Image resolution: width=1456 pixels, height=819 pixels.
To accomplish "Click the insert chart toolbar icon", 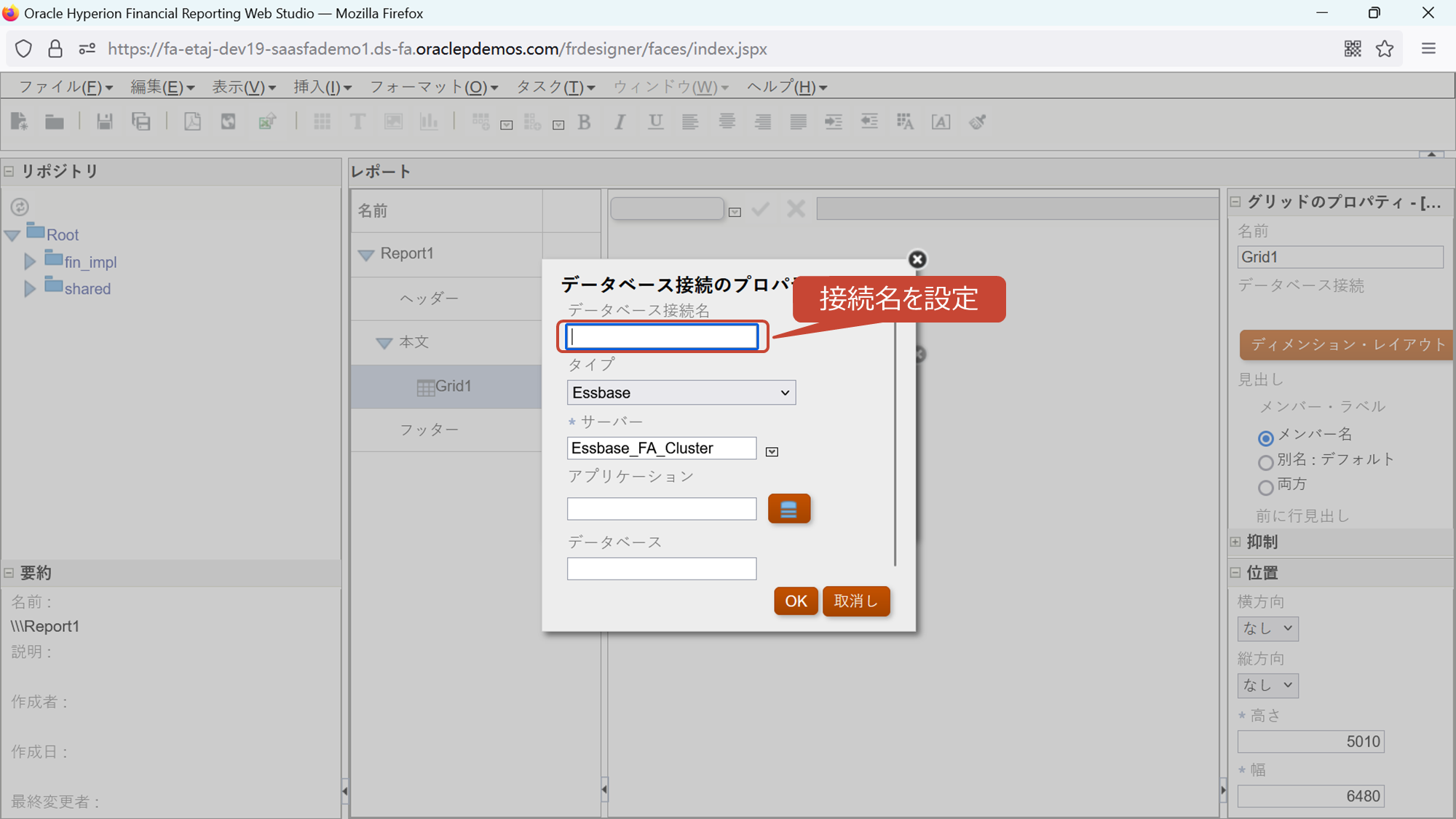I will tap(429, 122).
